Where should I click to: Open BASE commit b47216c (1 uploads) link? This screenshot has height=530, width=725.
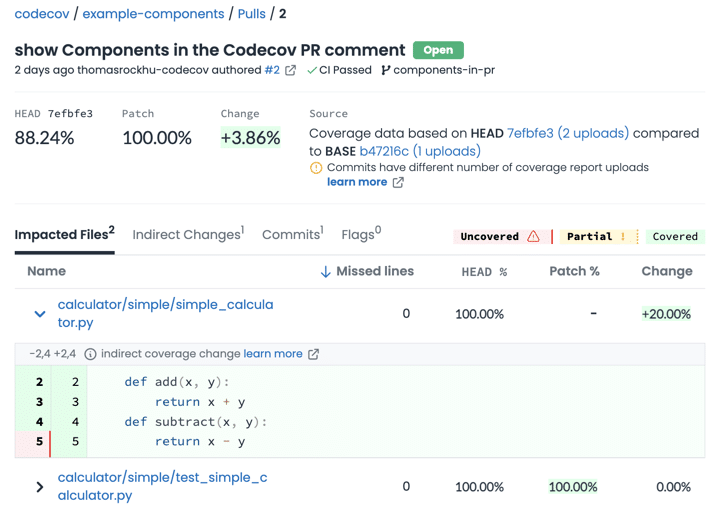point(420,151)
